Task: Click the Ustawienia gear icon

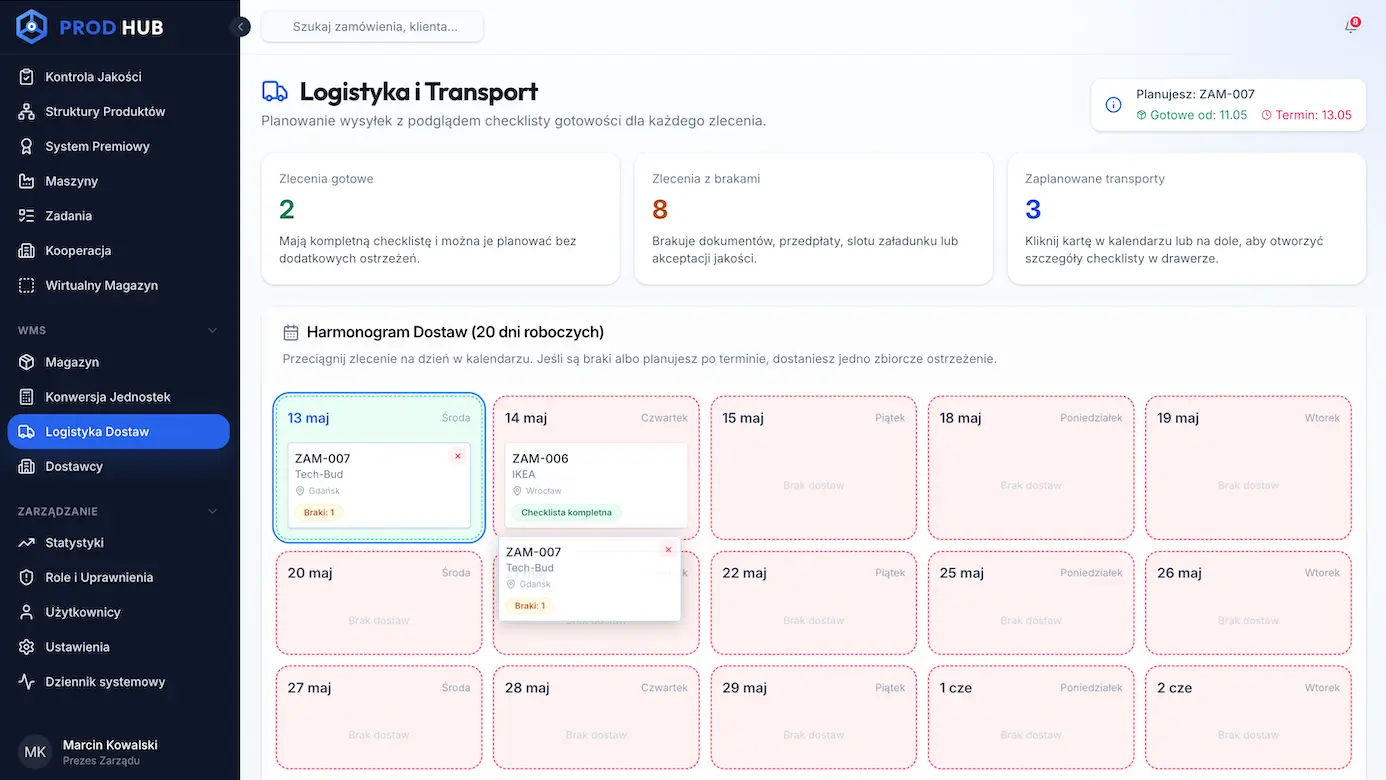Action: [27, 647]
